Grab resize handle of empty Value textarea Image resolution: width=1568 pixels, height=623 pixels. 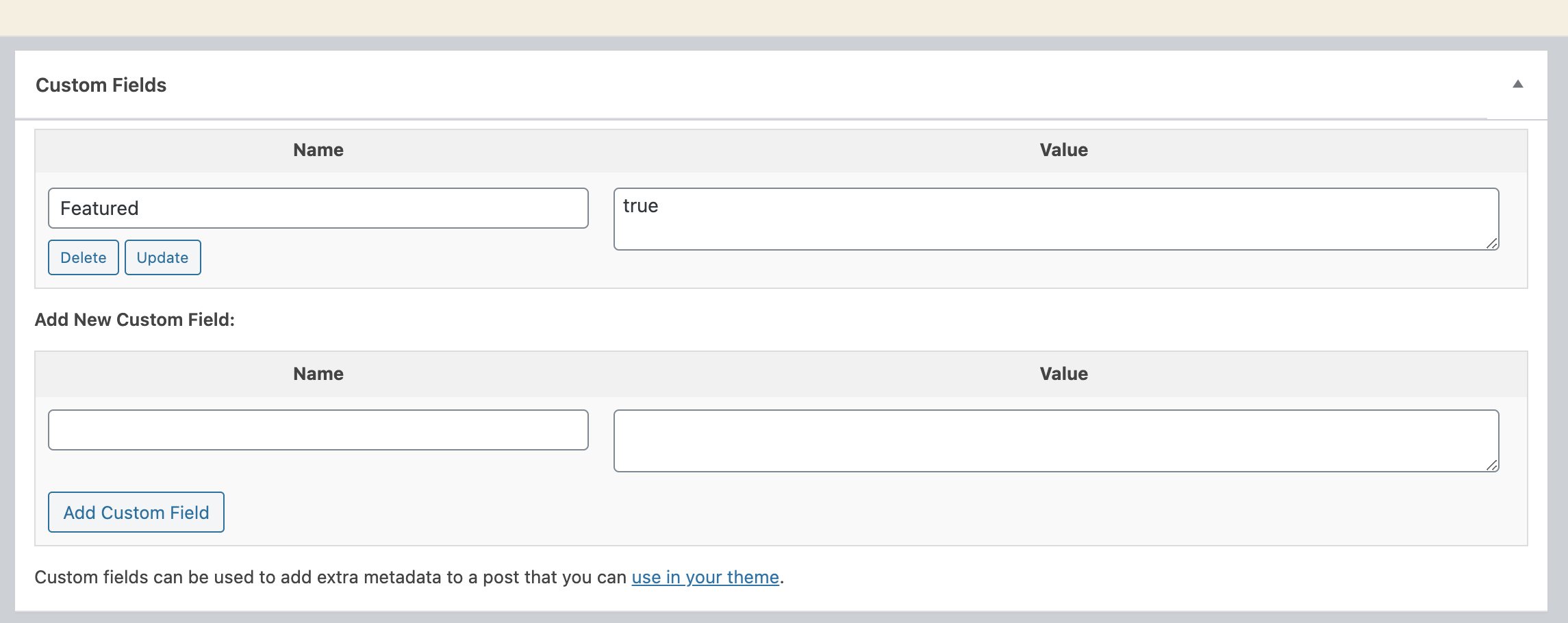pos(1491,465)
